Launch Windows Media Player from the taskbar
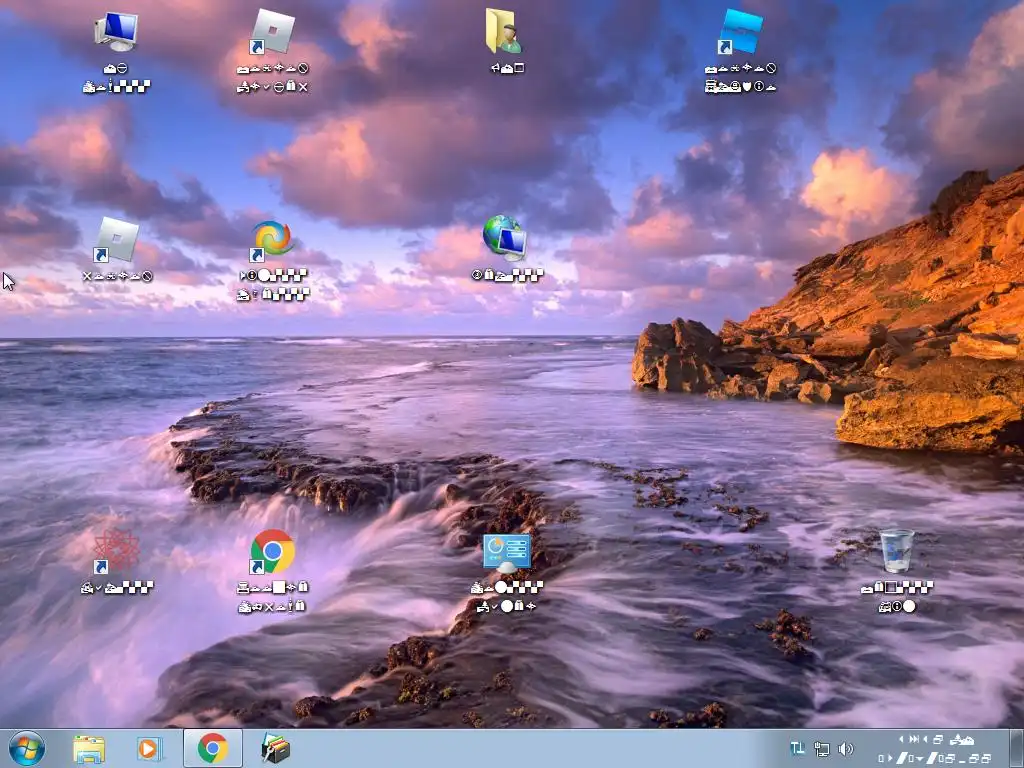Viewport: 1024px width, 768px height. coord(149,748)
